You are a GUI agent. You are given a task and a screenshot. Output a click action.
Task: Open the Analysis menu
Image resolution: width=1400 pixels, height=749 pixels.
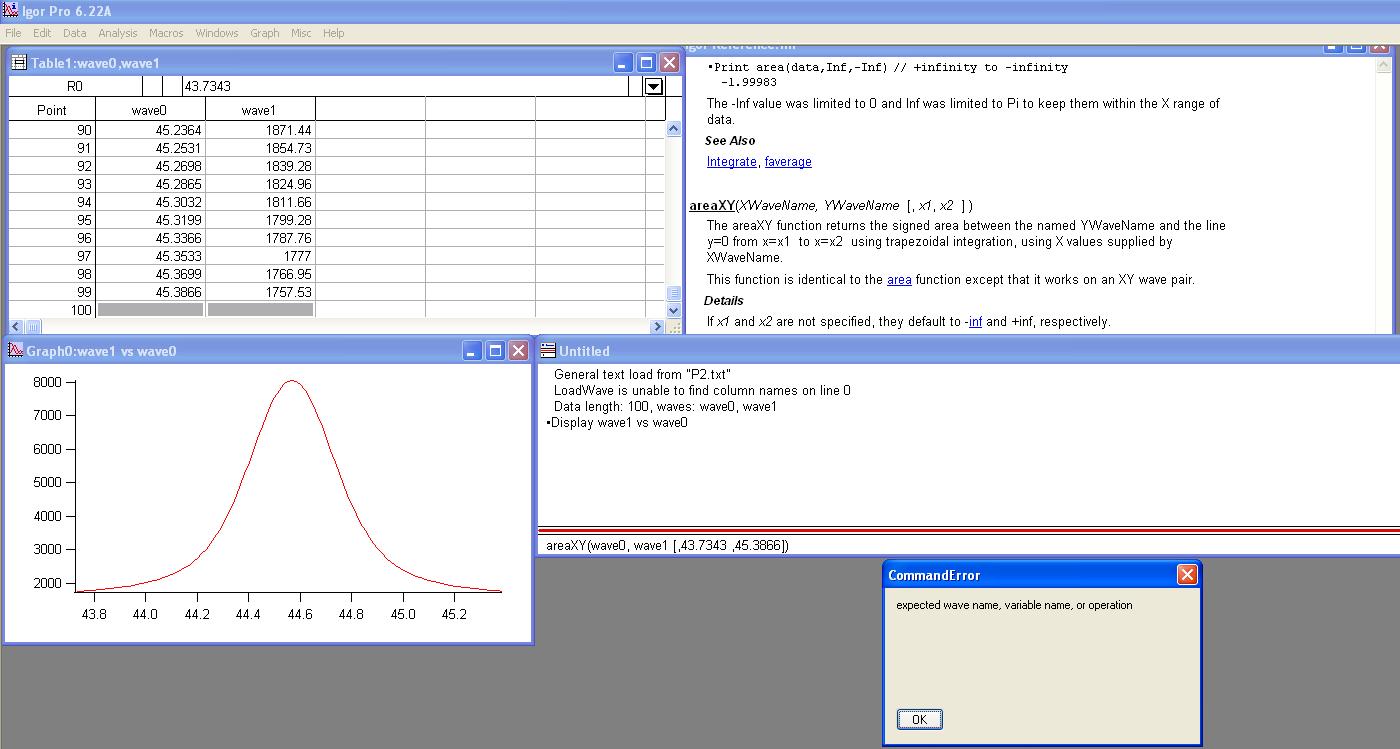(118, 32)
